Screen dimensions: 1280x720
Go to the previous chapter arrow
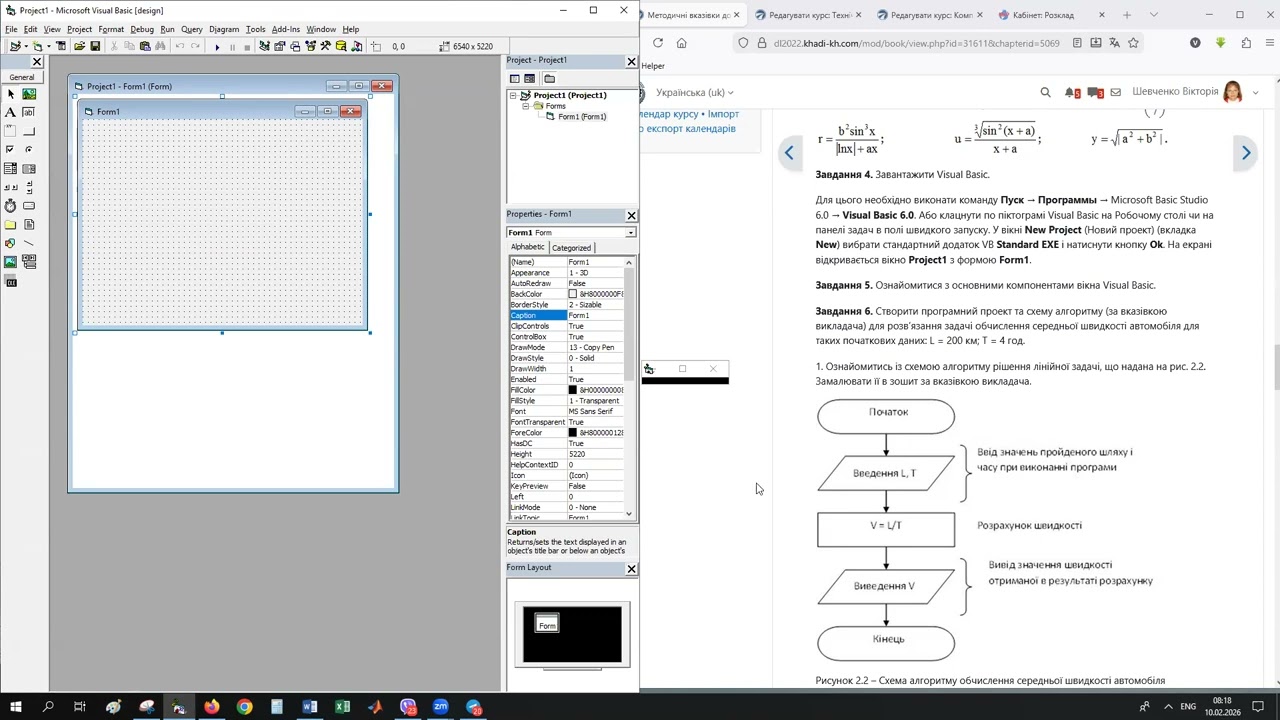tap(789, 152)
